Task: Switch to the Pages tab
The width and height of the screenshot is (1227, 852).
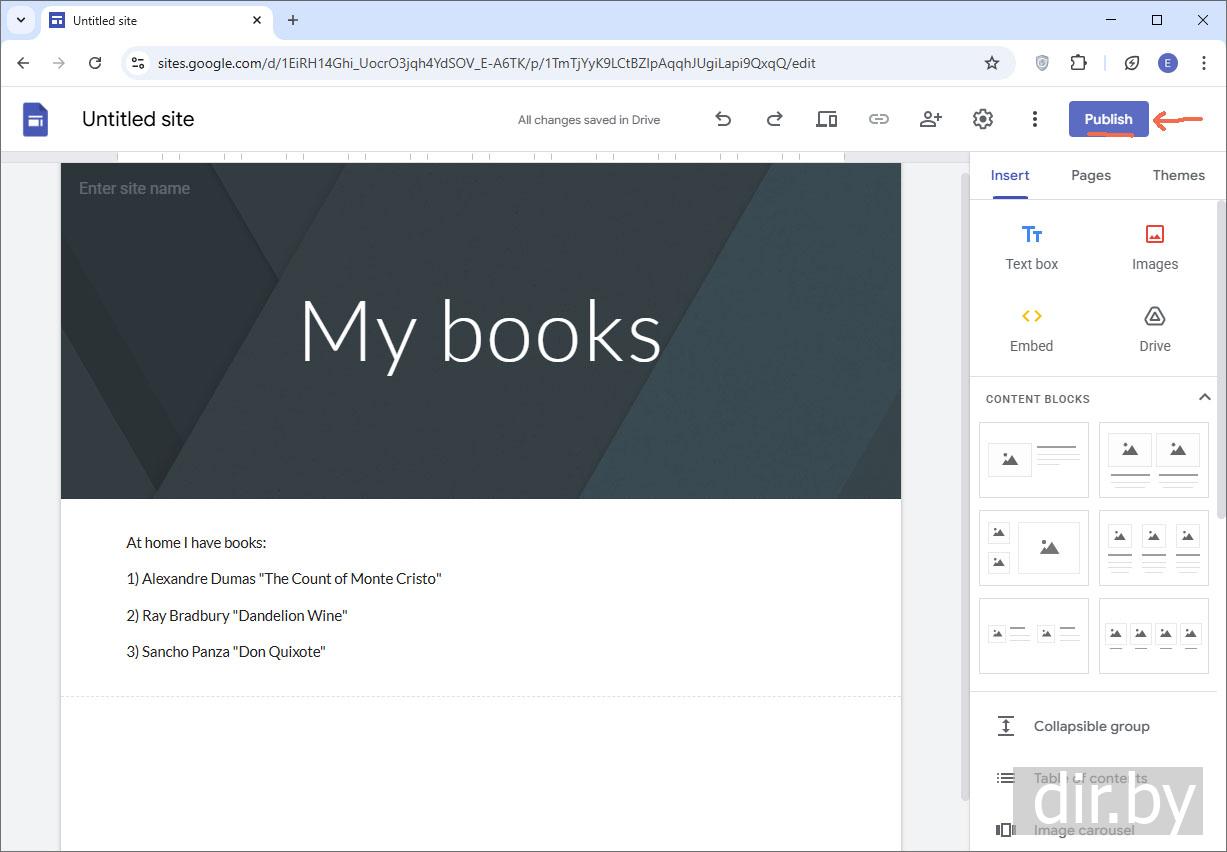Action: click(1090, 175)
